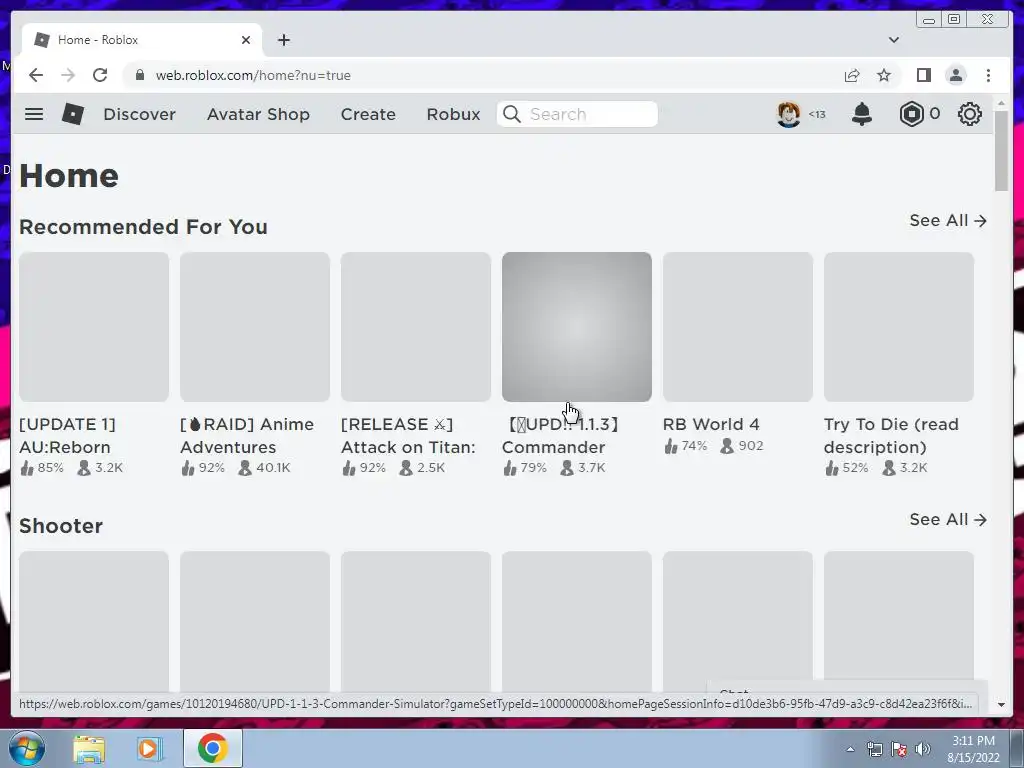The width and height of the screenshot is (1024, 768).
Task: Reload the page with refresh icon
Action: (x=100, y=75)
